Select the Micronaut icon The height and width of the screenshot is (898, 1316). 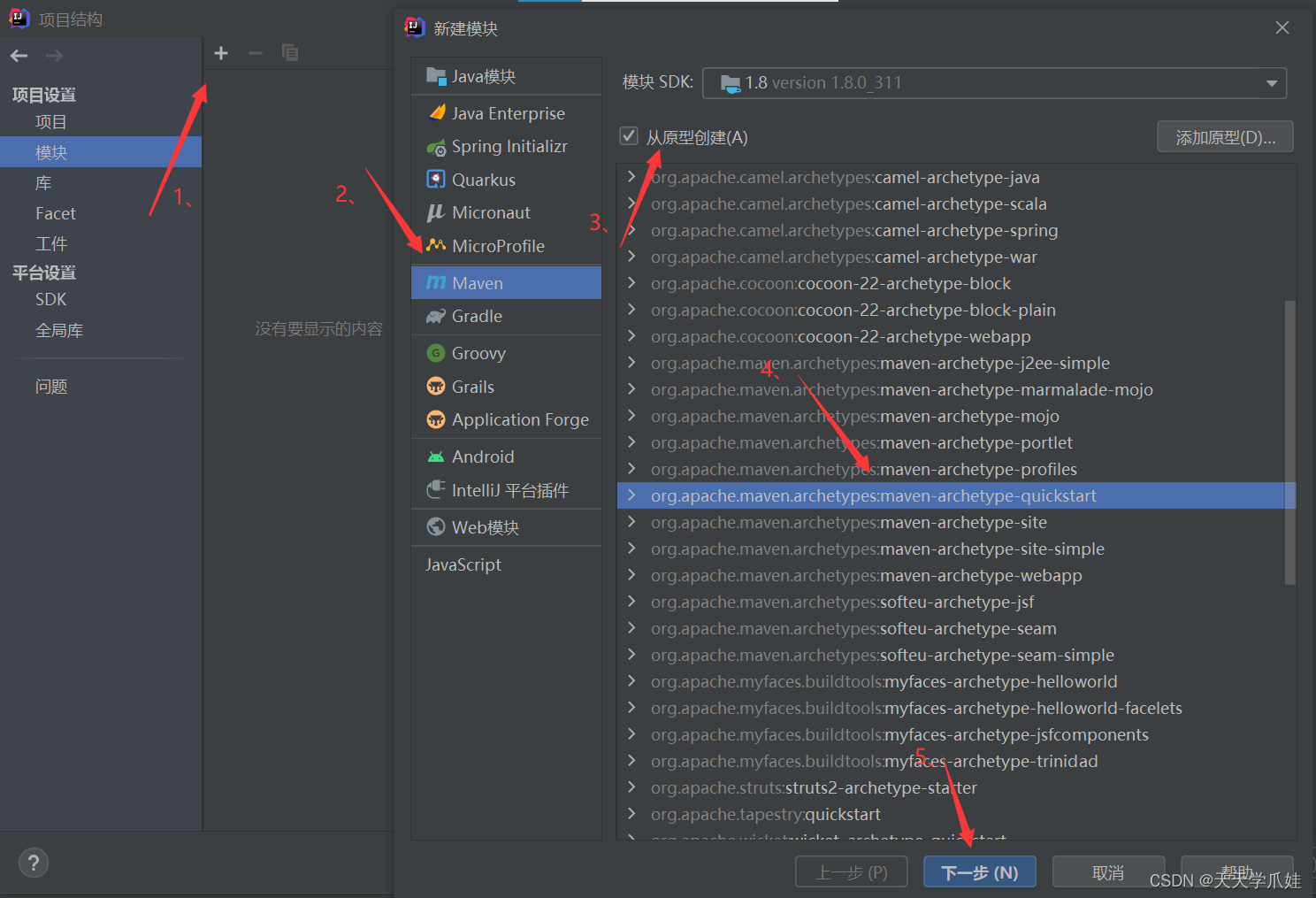point(436,212)
